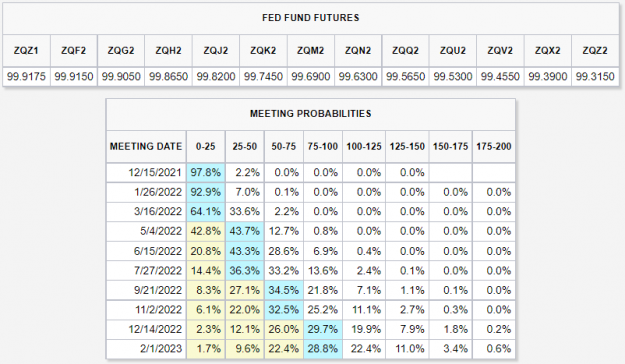Image resolution: width=625 pixels, height=364 pixels.
Task: Select the ZQZ2 price 99.3150
Action: 595,76
